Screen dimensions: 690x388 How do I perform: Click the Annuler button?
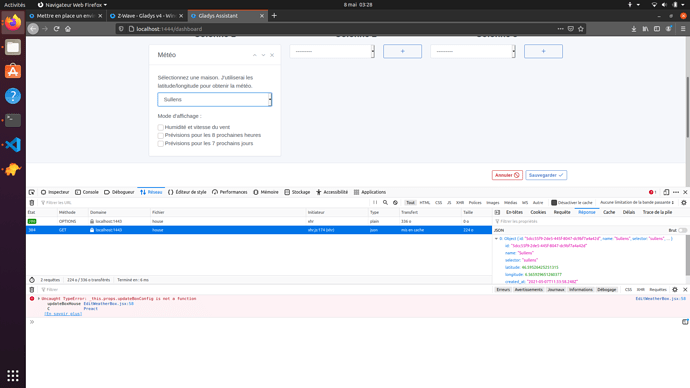(x=507, y=175)
